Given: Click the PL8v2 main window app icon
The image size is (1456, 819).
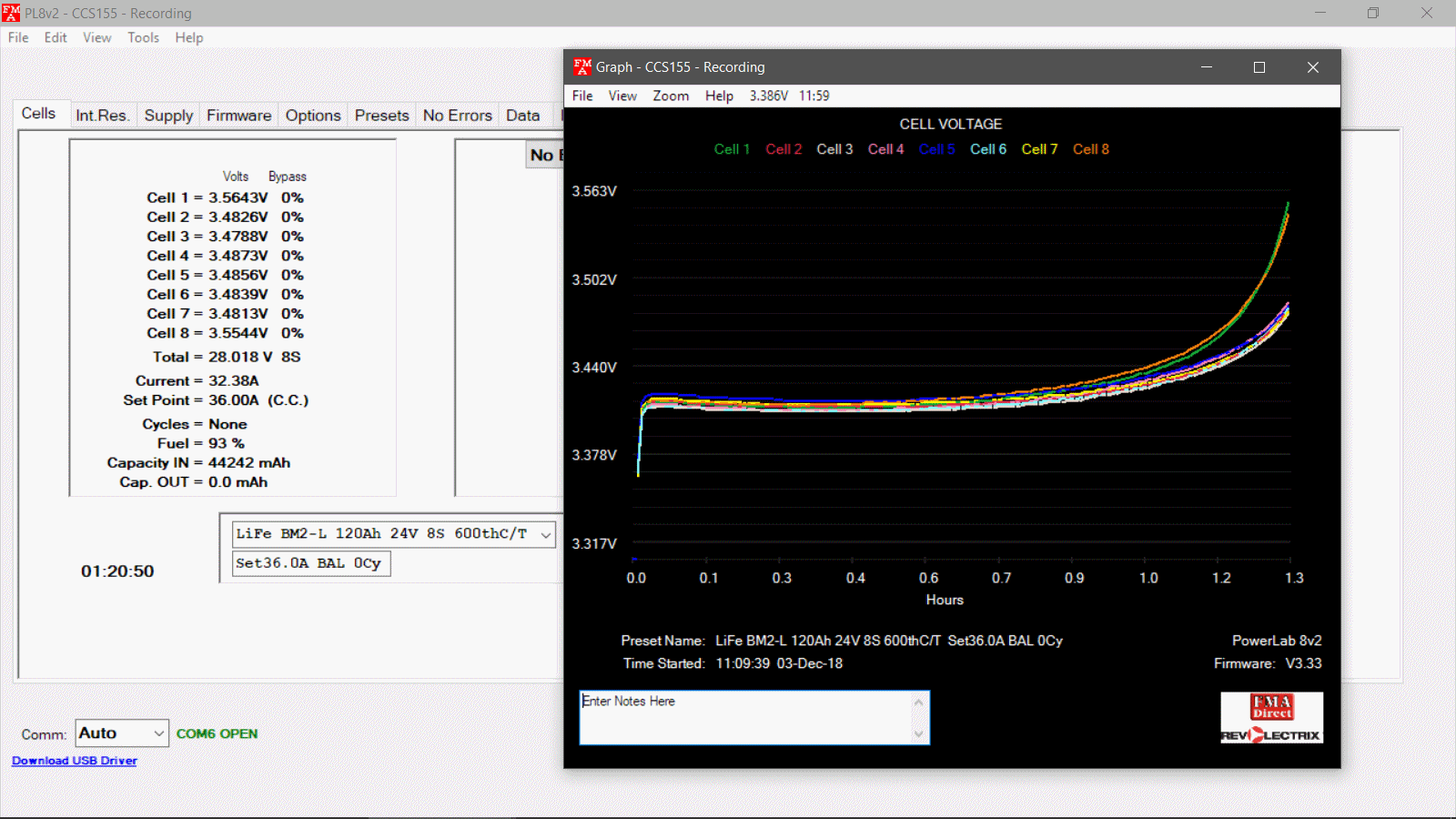Looking at the screenshot, I should coord(11,13).
